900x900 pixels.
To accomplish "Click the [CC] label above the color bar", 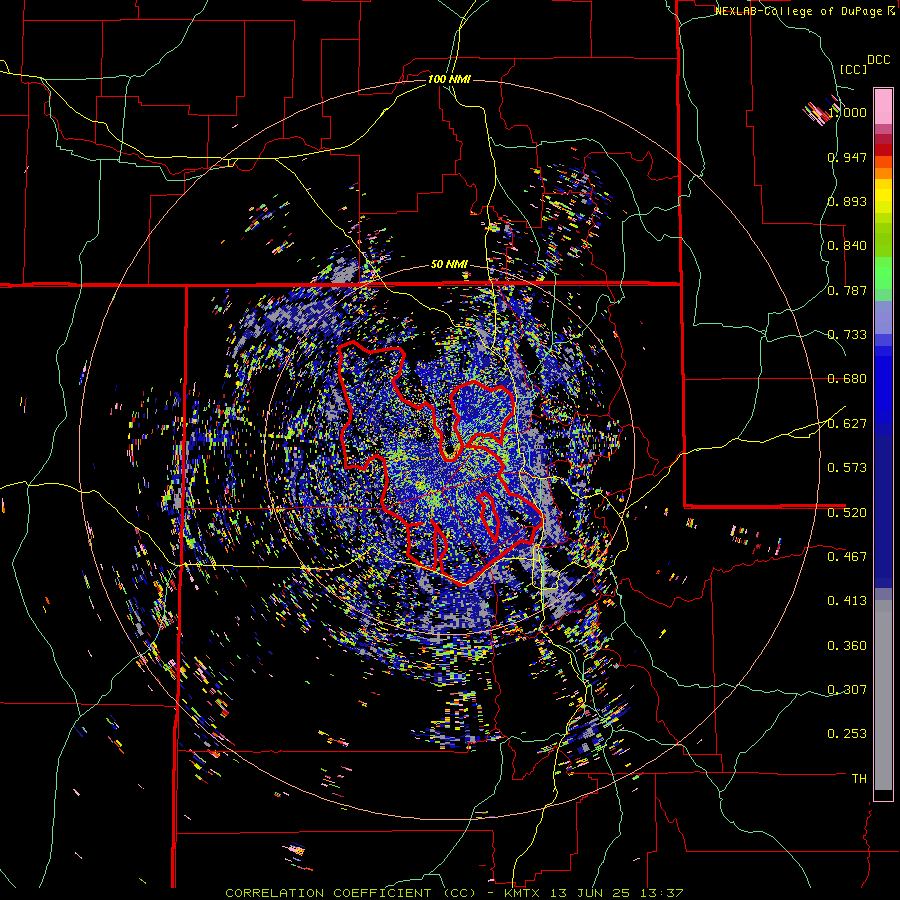I will [x=853, y=69].
